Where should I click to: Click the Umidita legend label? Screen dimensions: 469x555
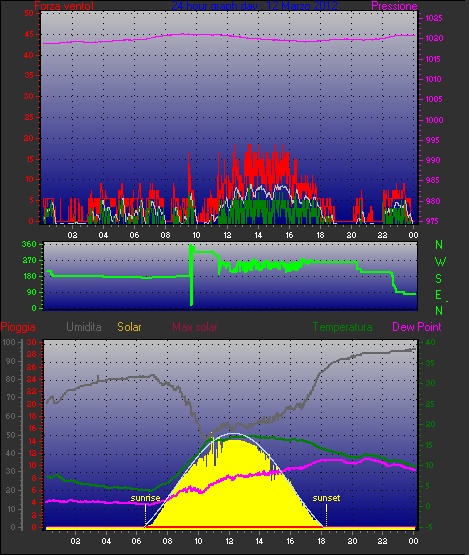(x=84, y=327)
